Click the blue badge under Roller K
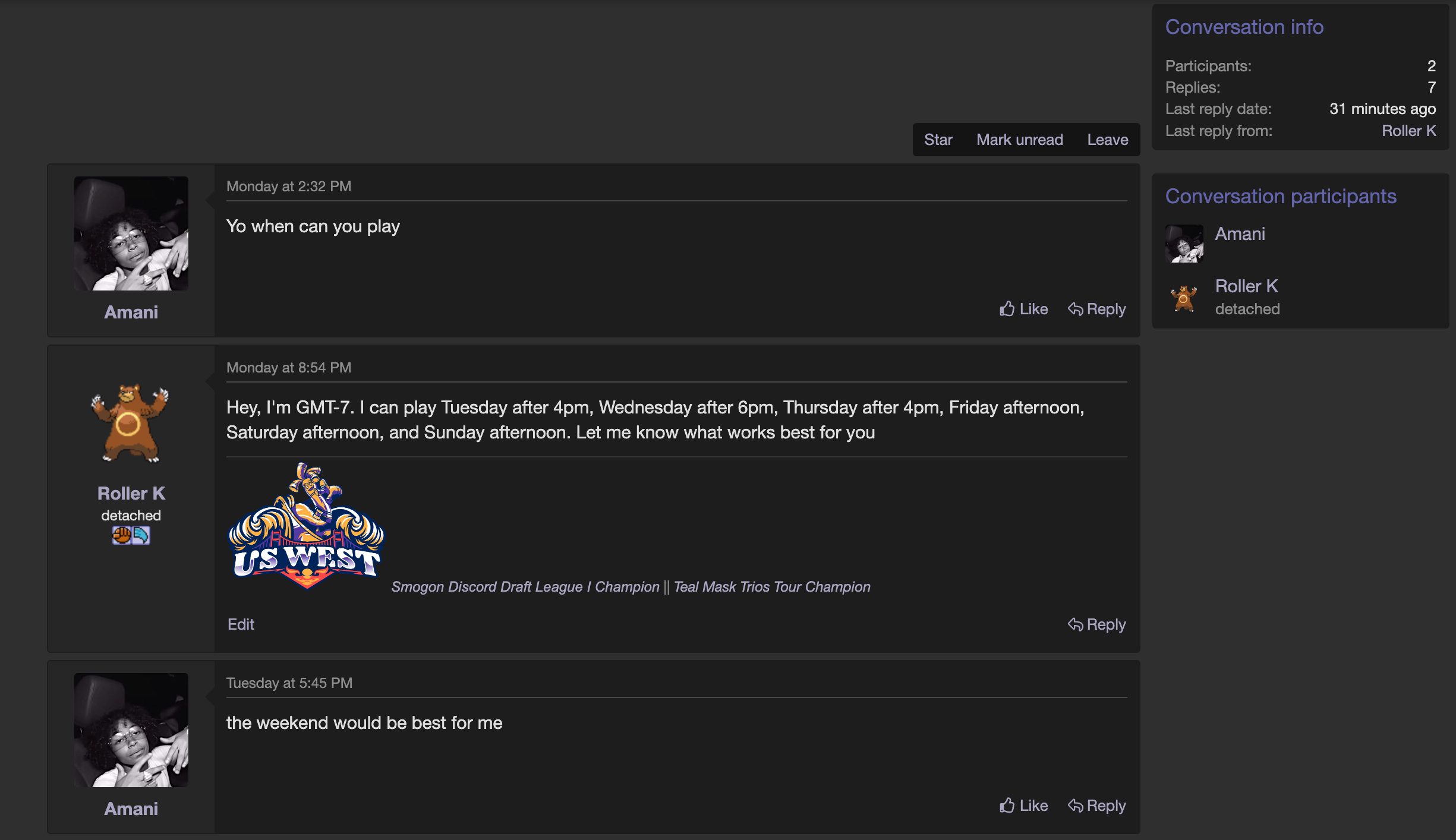Image resolution: width=1456 pixels, height=840 pixels. coord(141,535)
